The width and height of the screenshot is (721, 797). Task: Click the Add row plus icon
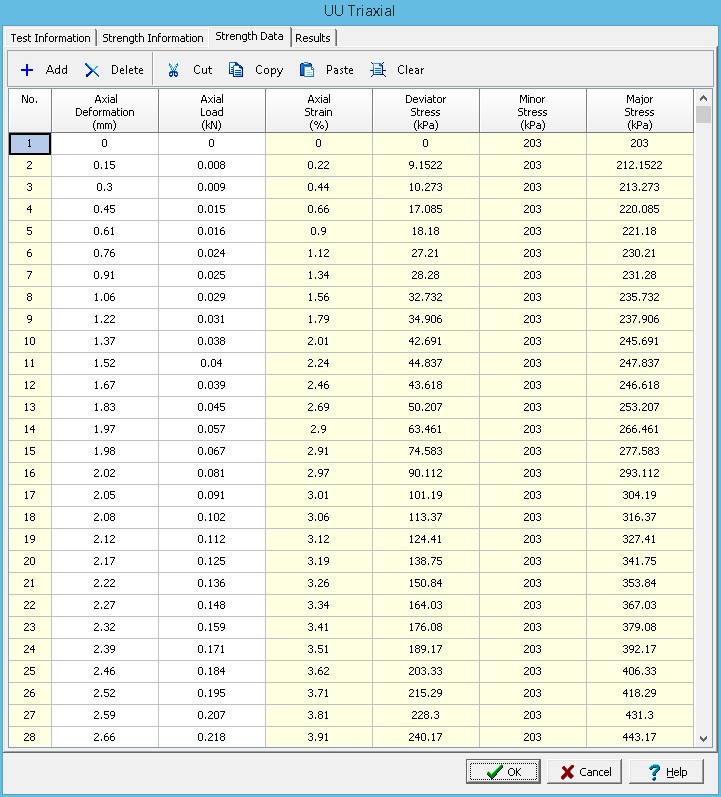tap(27, 70)
